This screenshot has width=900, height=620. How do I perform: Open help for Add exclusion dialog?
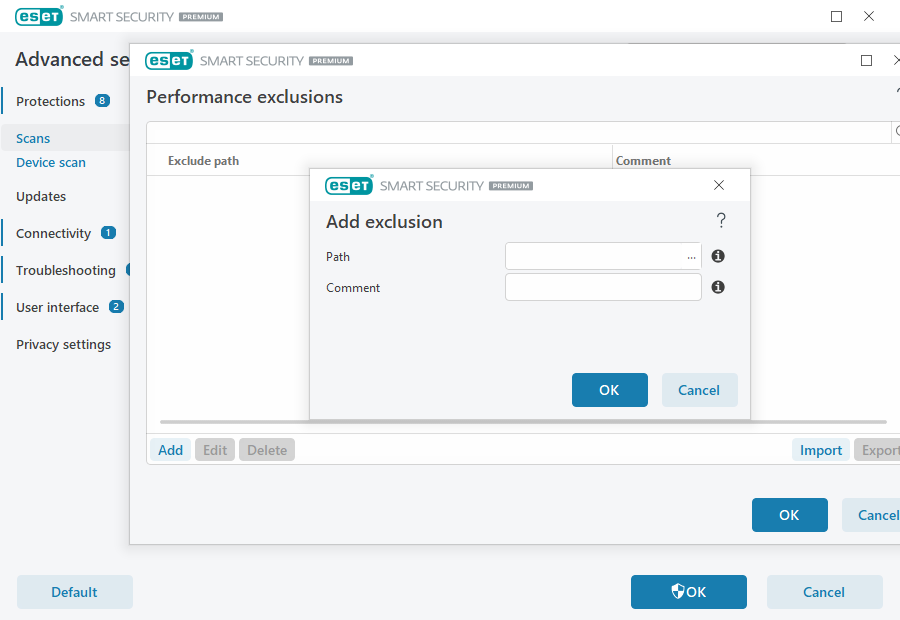tap(721, 220)
